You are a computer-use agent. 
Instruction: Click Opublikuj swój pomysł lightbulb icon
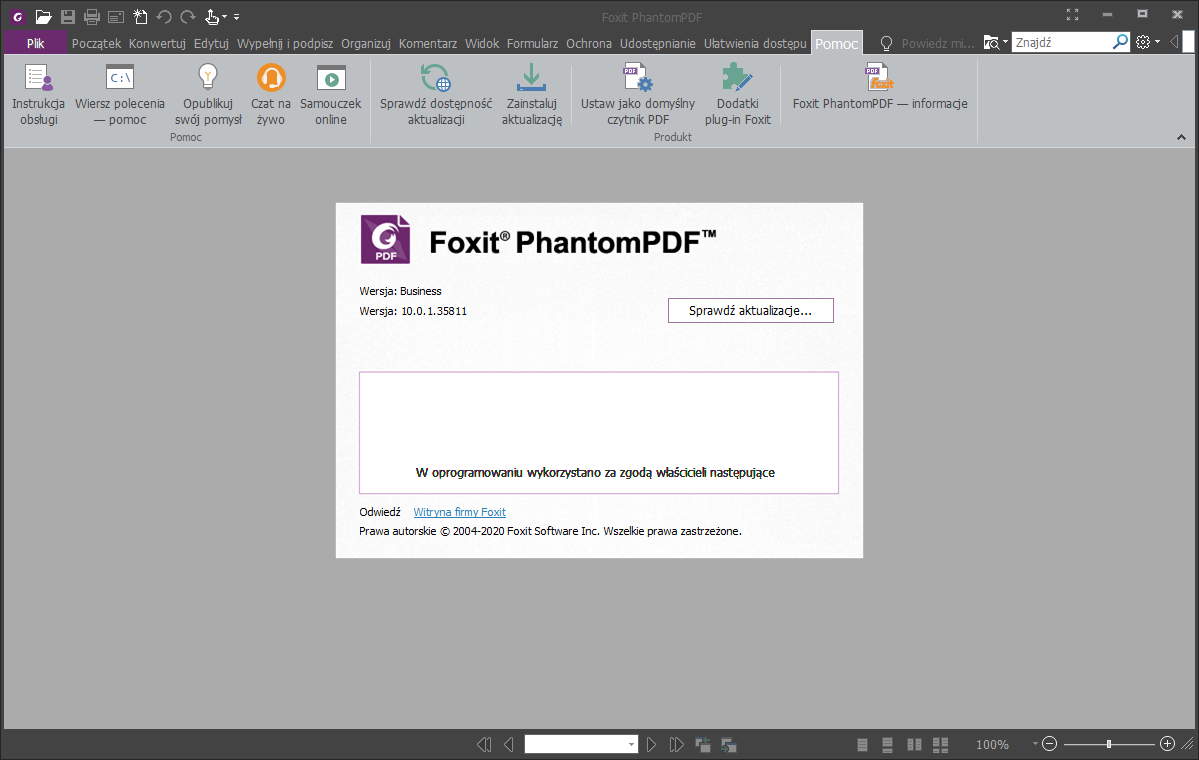click(x=208, y=77)
